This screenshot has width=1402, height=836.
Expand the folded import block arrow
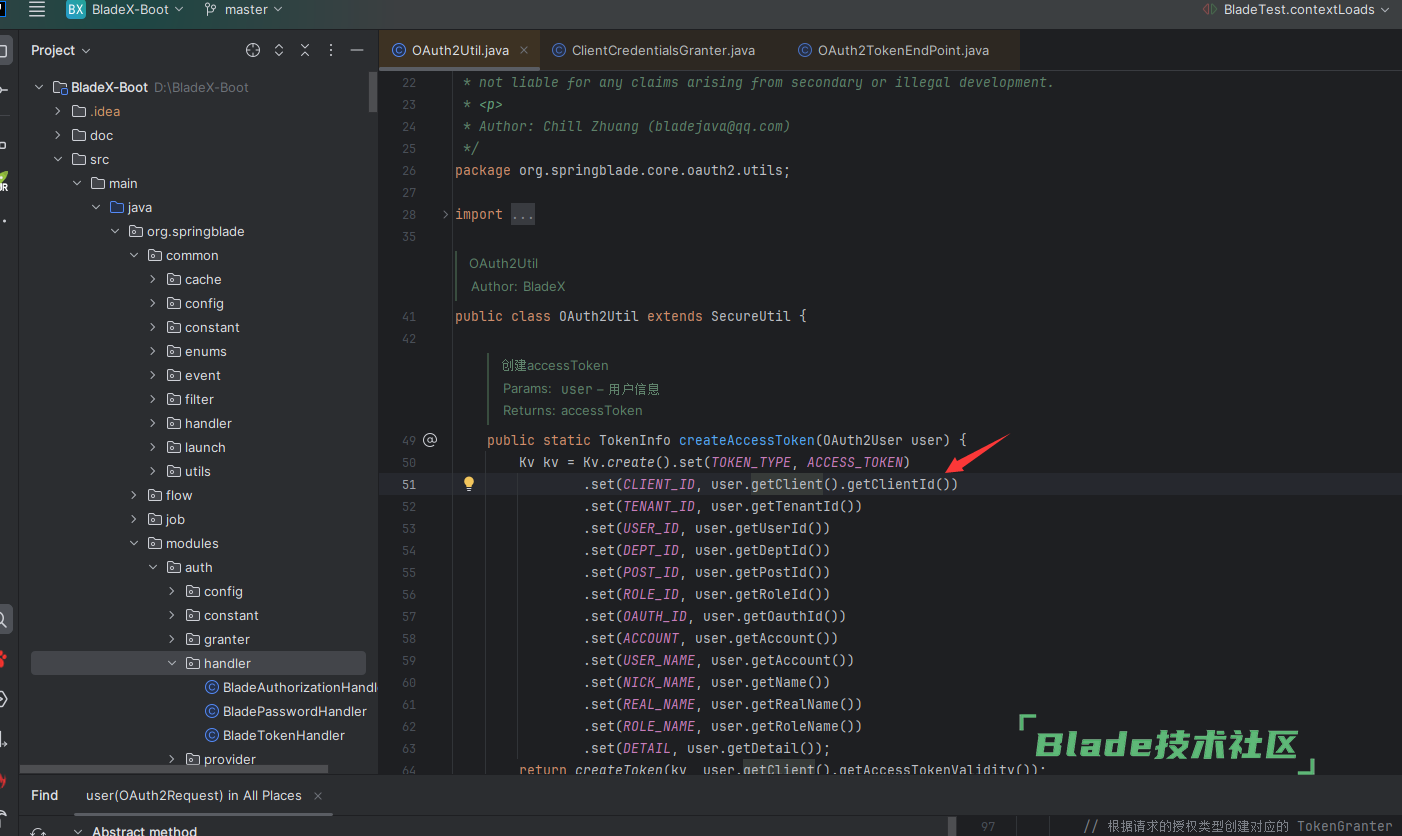(x=445, y=214)
